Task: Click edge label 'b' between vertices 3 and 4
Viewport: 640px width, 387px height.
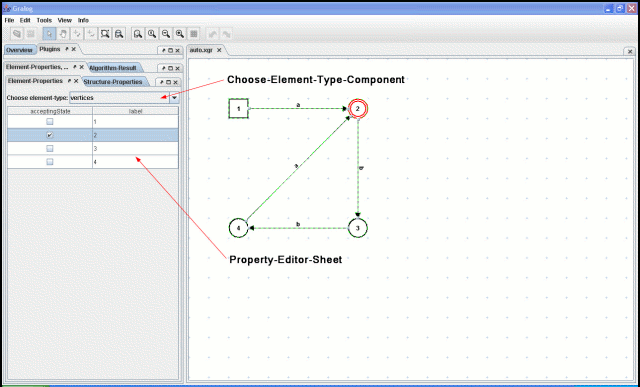Action: [298, 224]
